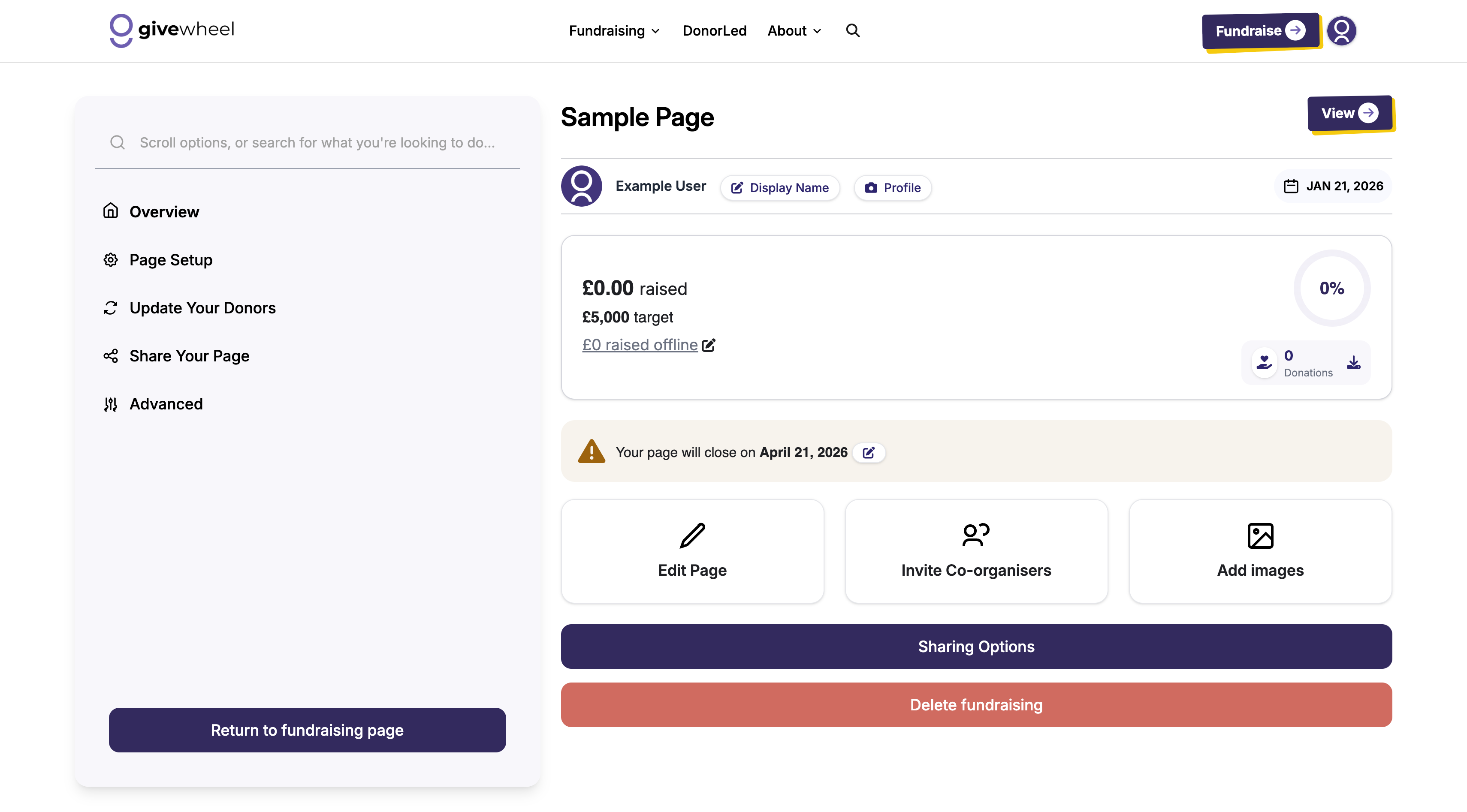The height and width of the screenshot is (812, 1467).
Task: Click the 0% progress circle
Action: (x=1331, y=288)
